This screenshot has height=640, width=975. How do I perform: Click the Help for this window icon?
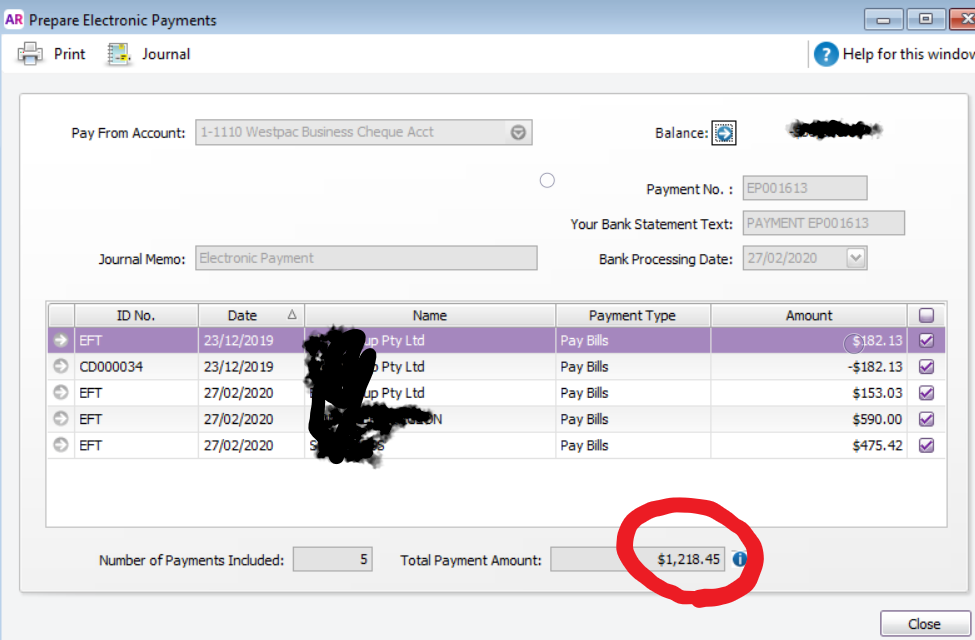click(825, 54)
